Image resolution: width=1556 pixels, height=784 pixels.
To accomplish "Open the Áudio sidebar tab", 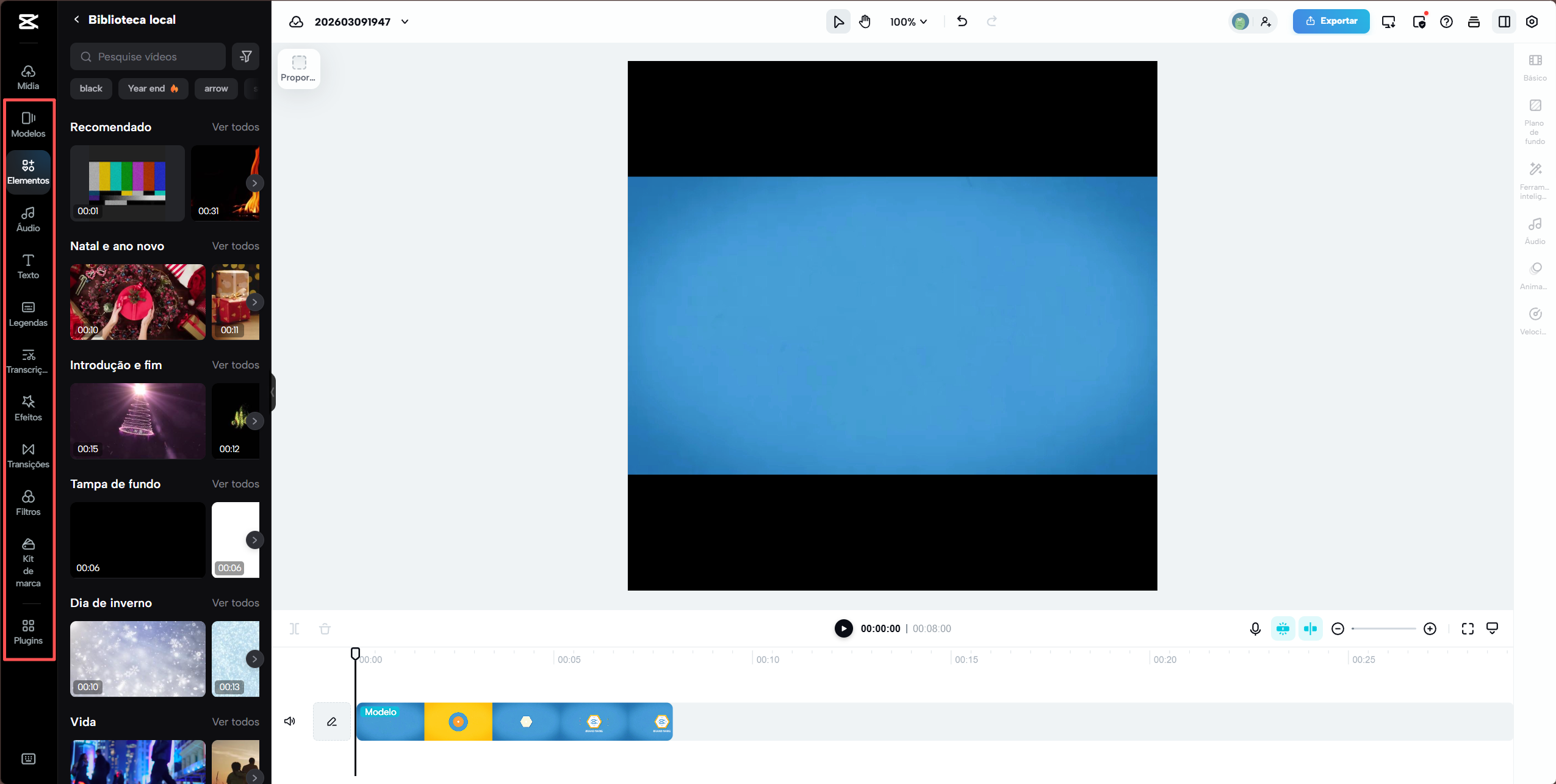I will (28, 218).
